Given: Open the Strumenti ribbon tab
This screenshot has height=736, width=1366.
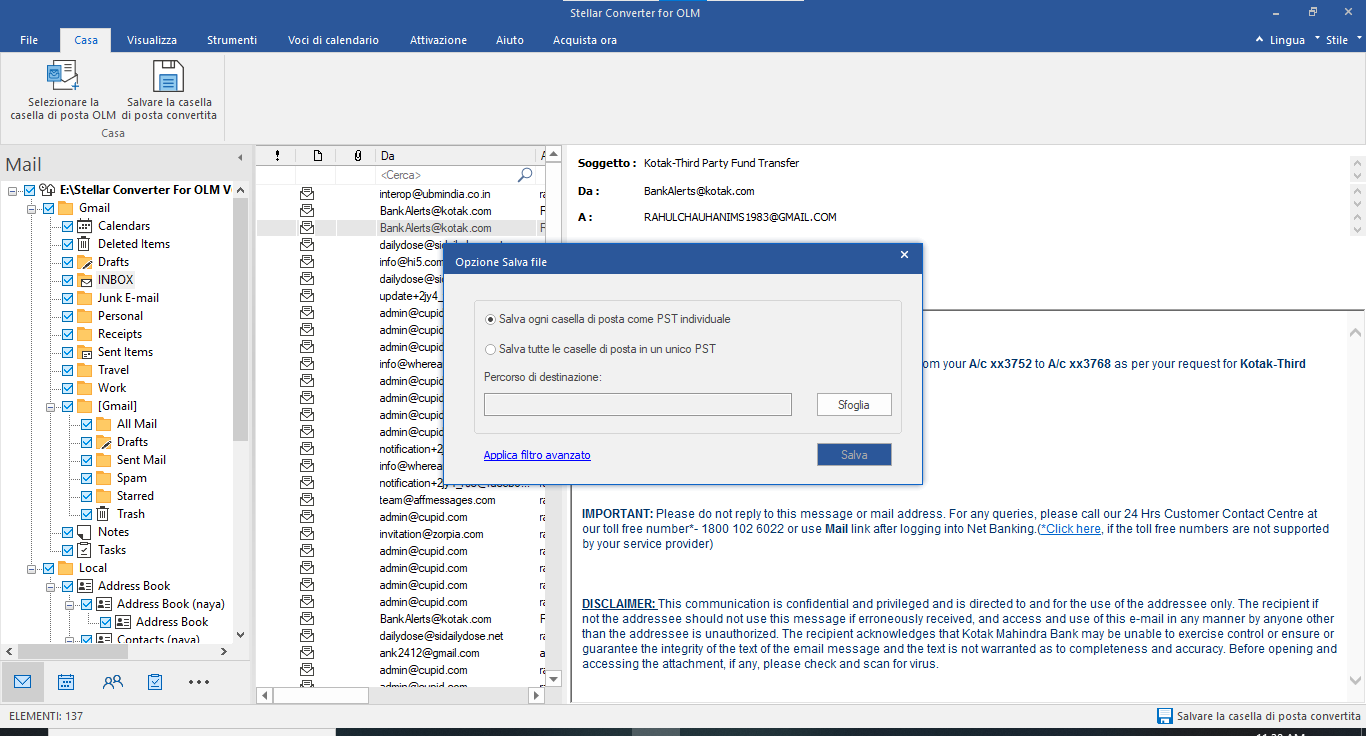Looking at the screenshot, I should (232, 40).
